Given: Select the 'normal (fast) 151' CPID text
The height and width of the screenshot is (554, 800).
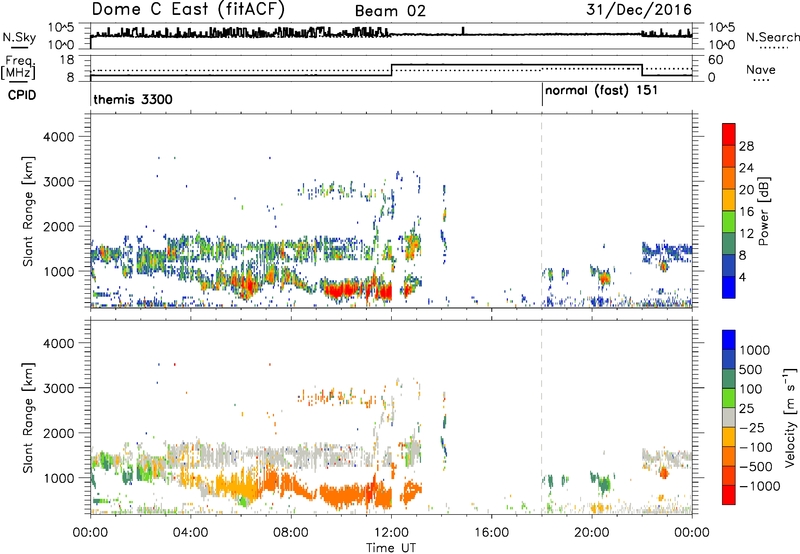Looking at the screenshot, I should point(602,91).
